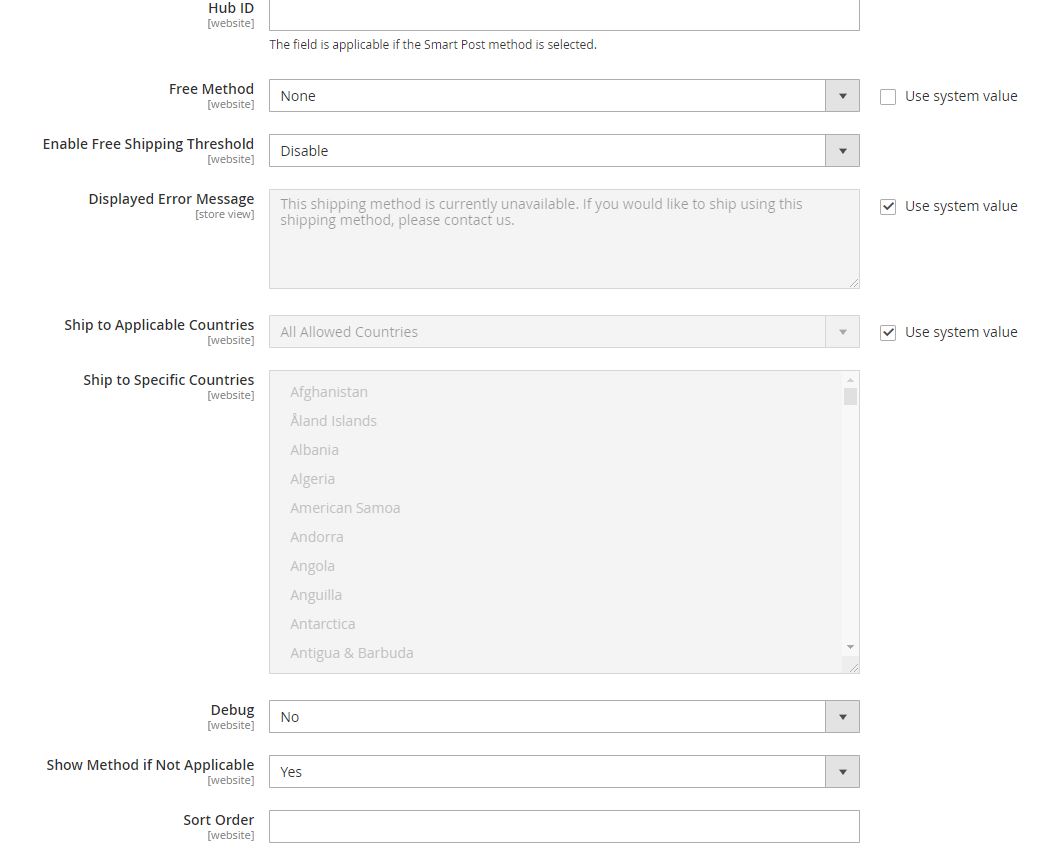Enable Use system value for Free Method
Screen dimensions: 1046x858
click(x=887, y=96)
